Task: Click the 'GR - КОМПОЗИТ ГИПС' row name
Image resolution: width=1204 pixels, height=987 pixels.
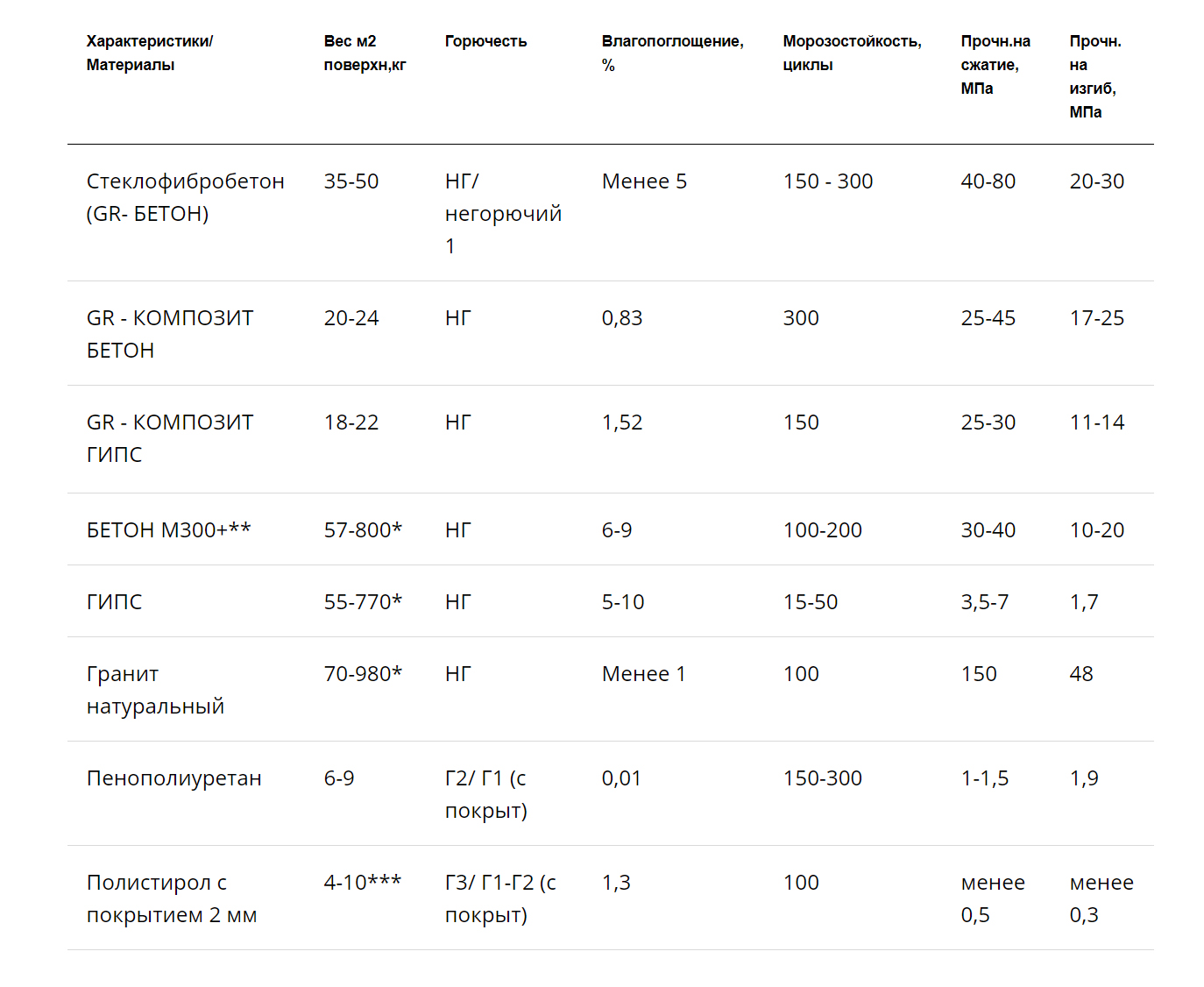Action: click(170, 438)
